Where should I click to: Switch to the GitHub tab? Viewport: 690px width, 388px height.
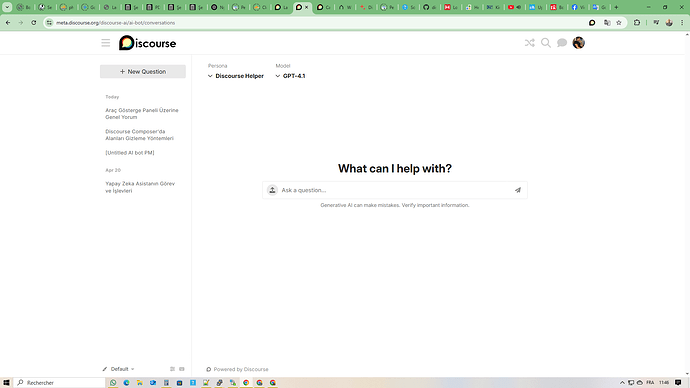429,7
